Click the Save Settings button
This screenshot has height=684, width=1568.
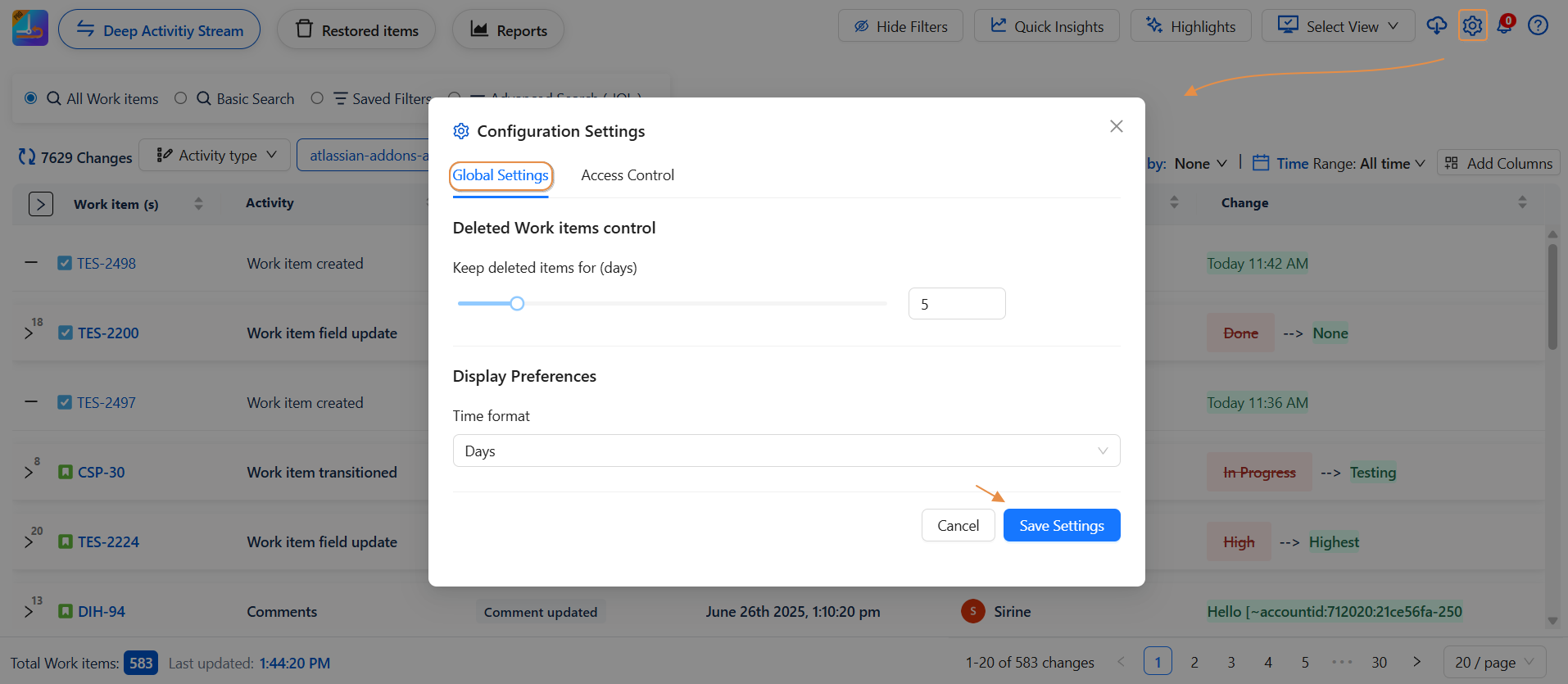(1061, 526)
